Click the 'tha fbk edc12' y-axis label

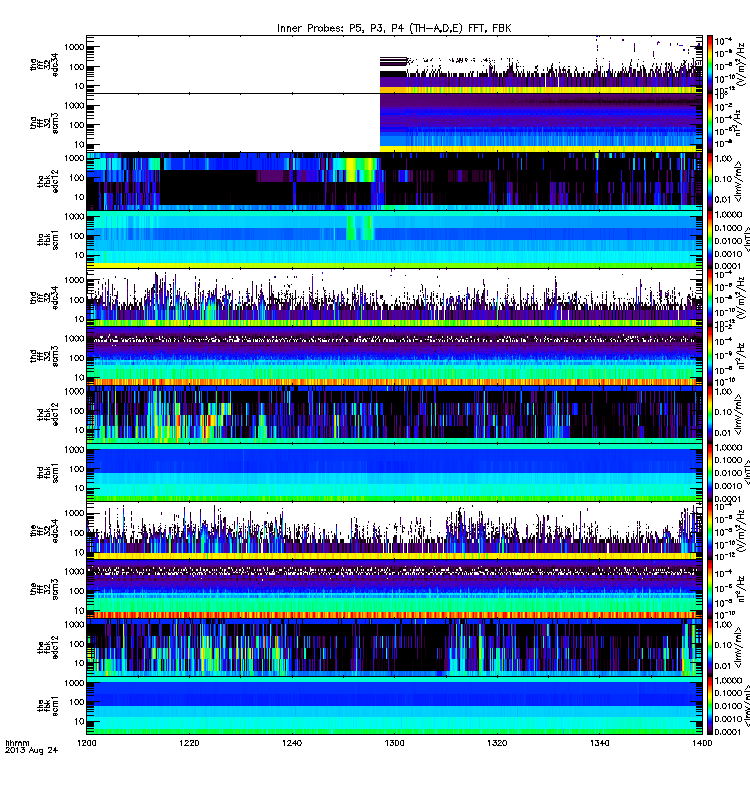tap(48, 181)
